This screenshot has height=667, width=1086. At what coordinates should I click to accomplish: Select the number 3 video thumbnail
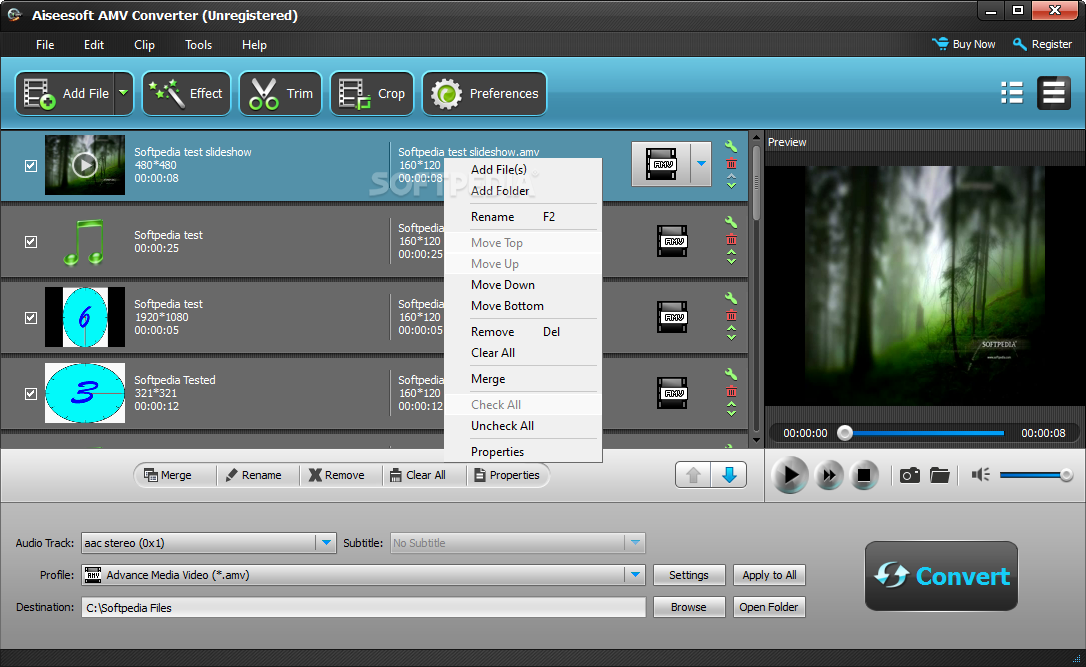click(x=85, y=393)
